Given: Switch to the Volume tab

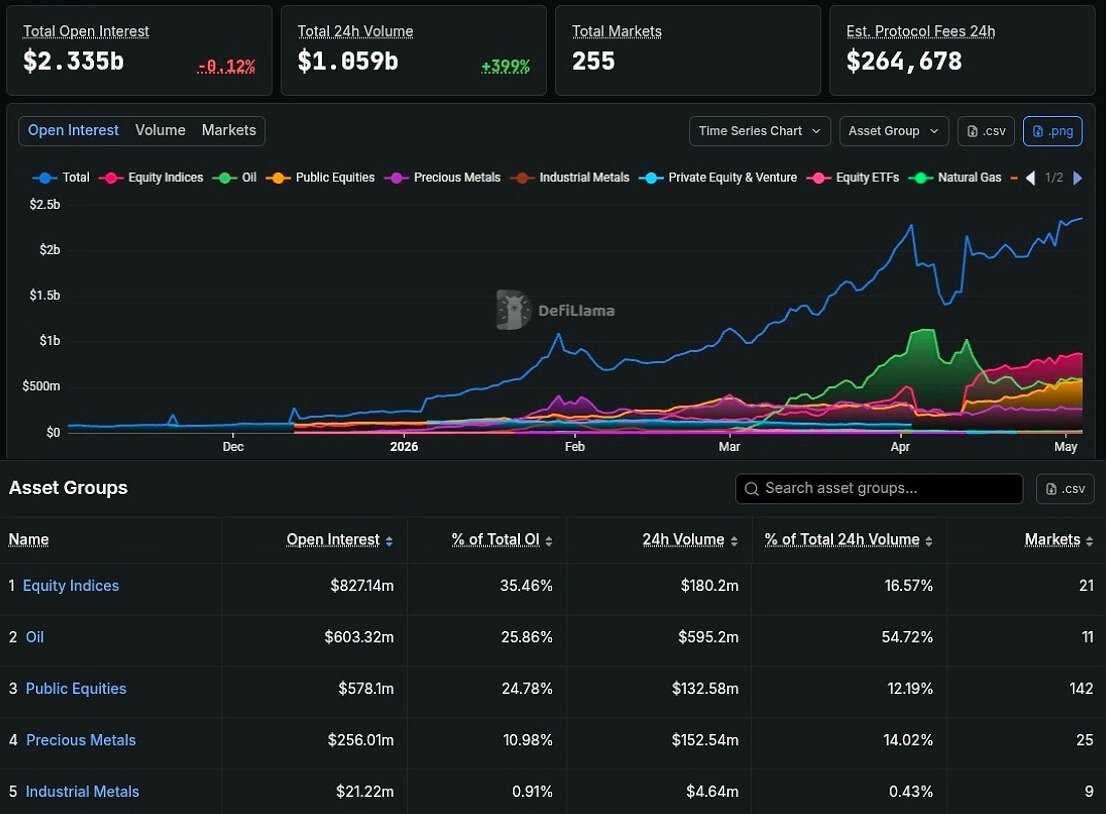Looking at the screenshot, I should [160, 130].
